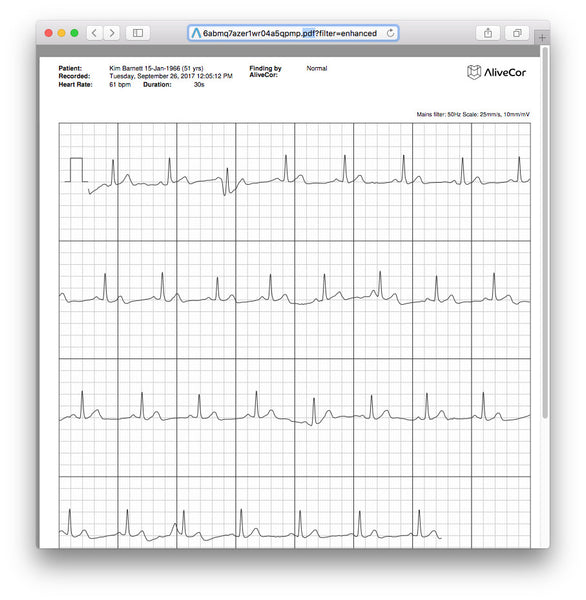Screen dimensions: 586x600
Task: Click the AliveCor site icon in address bar
Action: tap(196, 33)
